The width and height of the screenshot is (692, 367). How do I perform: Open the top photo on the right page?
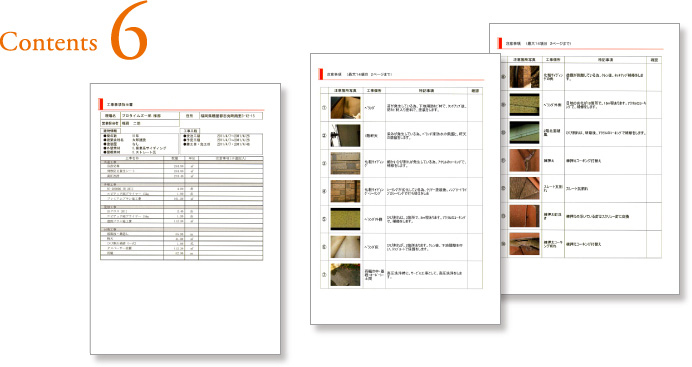(524, 77)
